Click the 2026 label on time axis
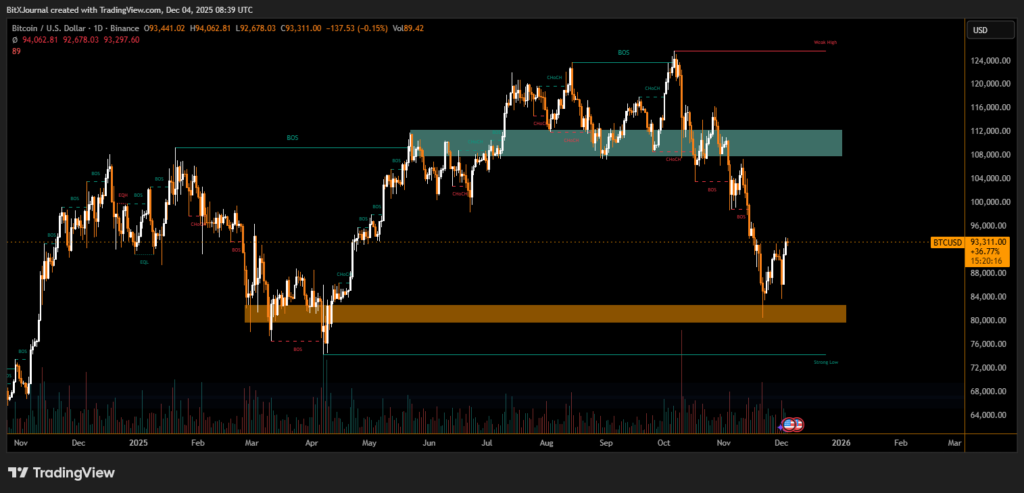 [x=841, y=440]
